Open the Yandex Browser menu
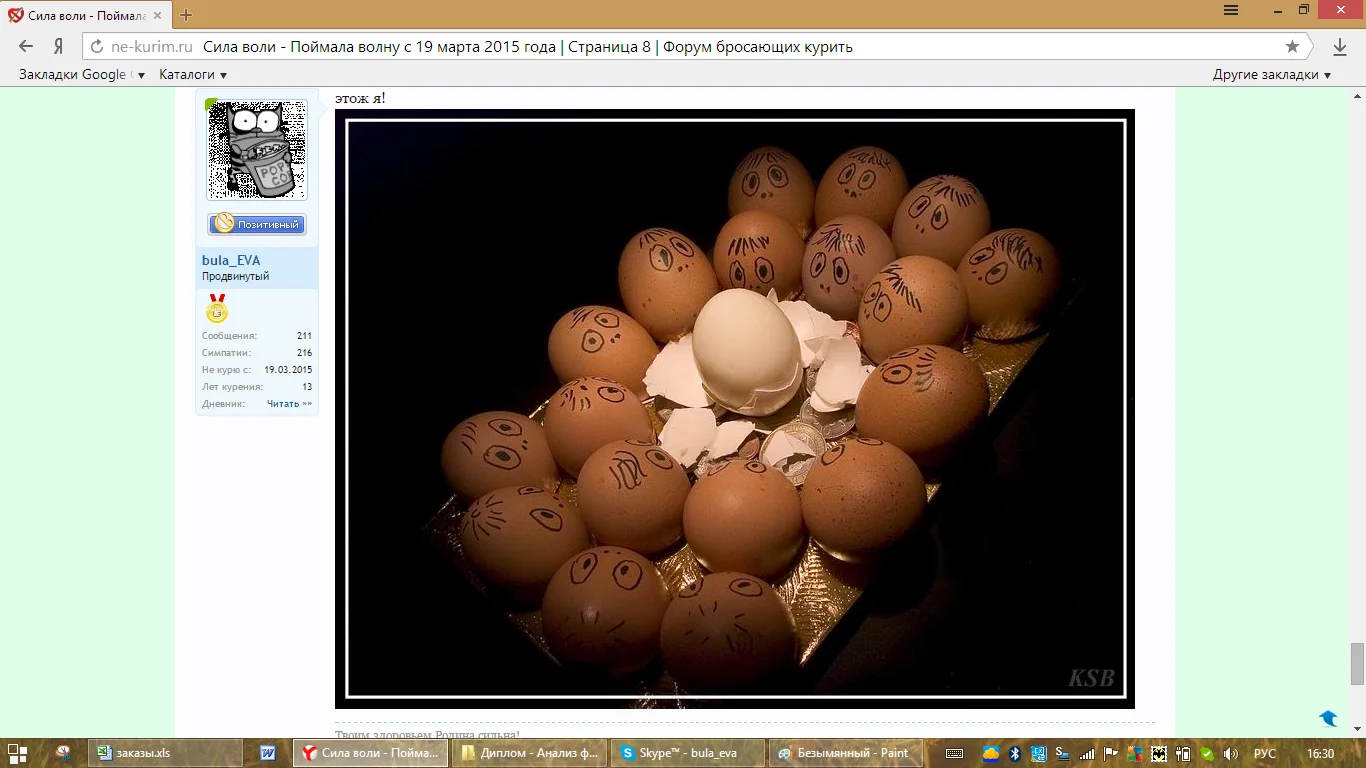Image resolution: width=1366 pixels, height=768 pixels. click(1230, 10)
